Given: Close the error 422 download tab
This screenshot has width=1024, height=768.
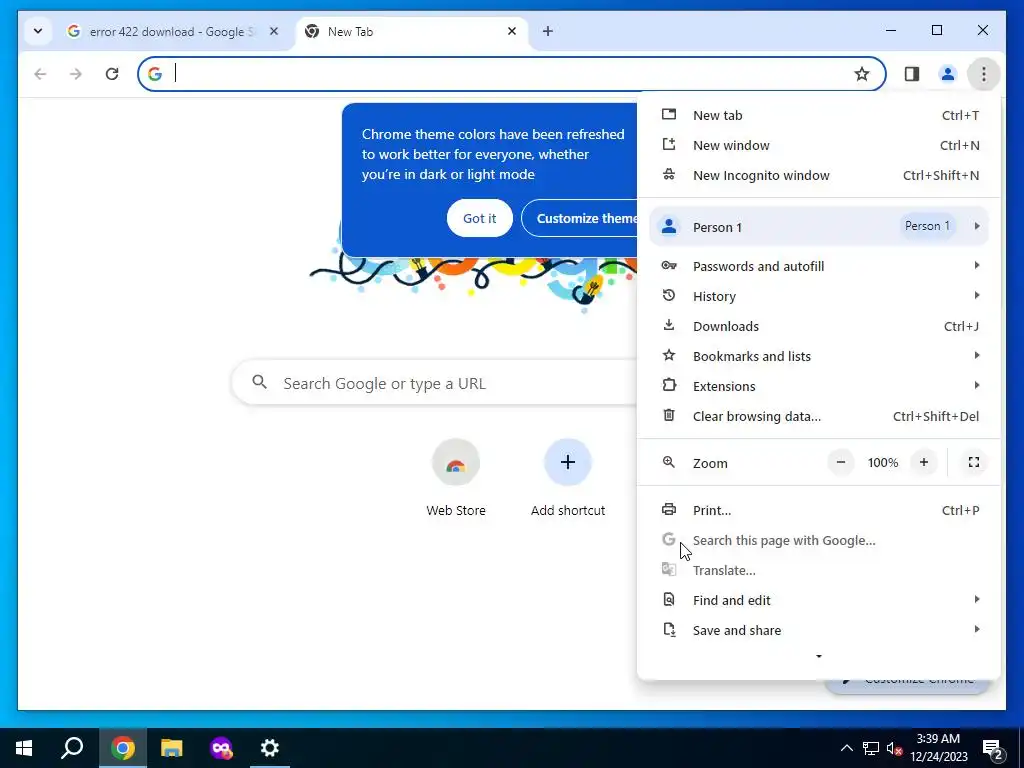Looking at the screenshot, I should click(274, 31).
